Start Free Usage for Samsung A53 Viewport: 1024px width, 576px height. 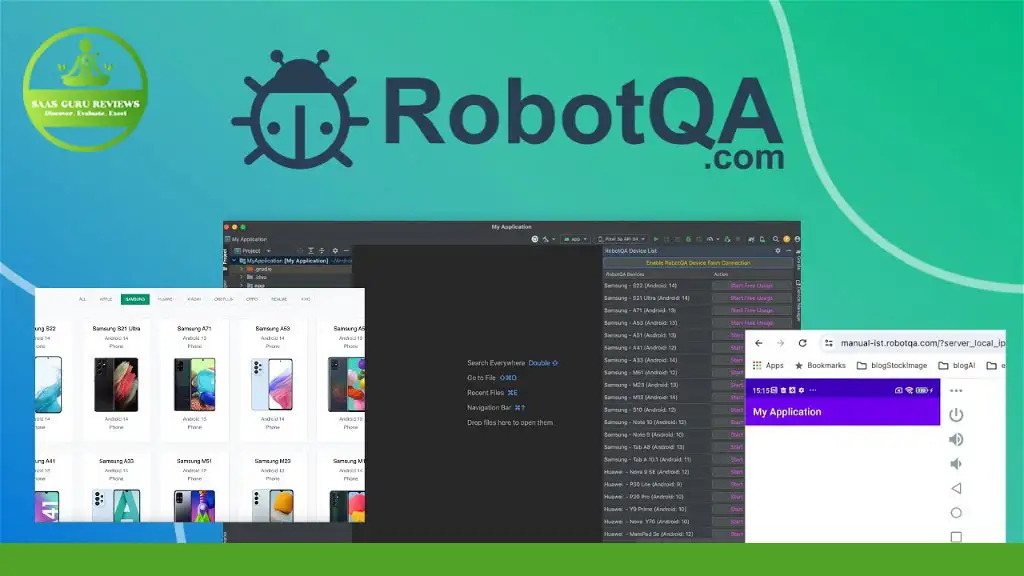751,323
